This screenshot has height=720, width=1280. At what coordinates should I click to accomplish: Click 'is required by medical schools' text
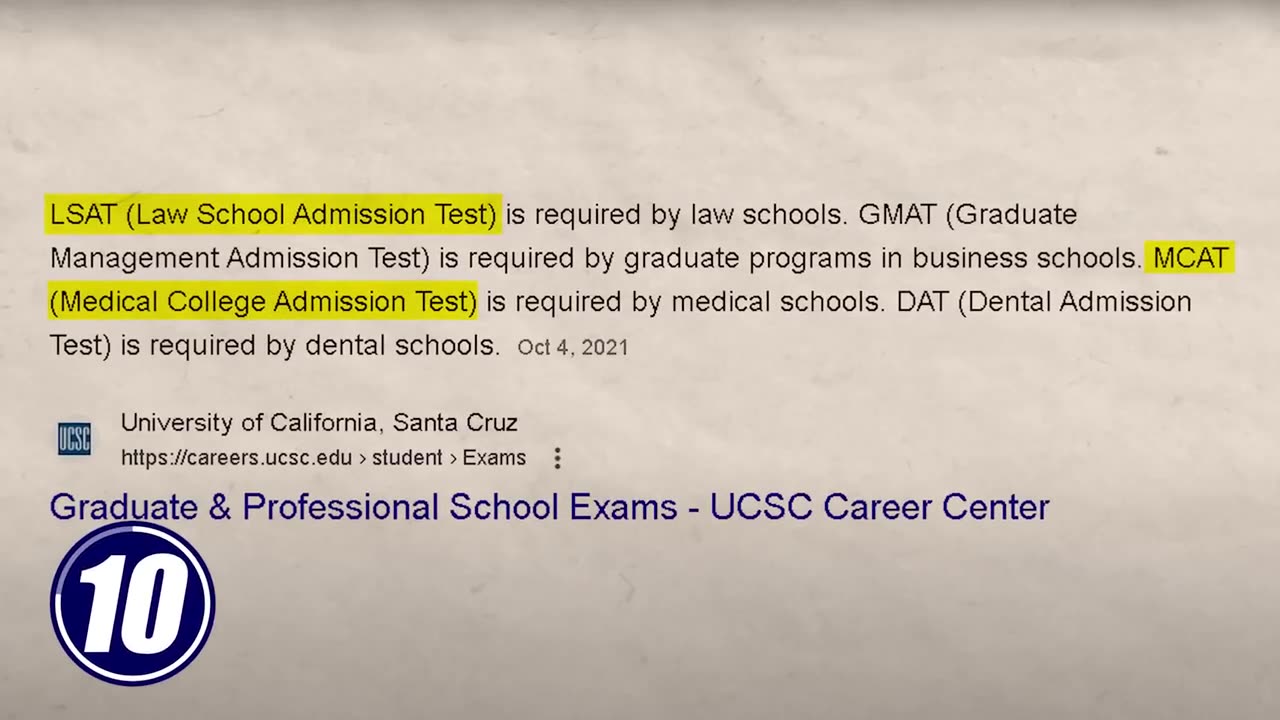pyautogui.click(x=685, y=301)
